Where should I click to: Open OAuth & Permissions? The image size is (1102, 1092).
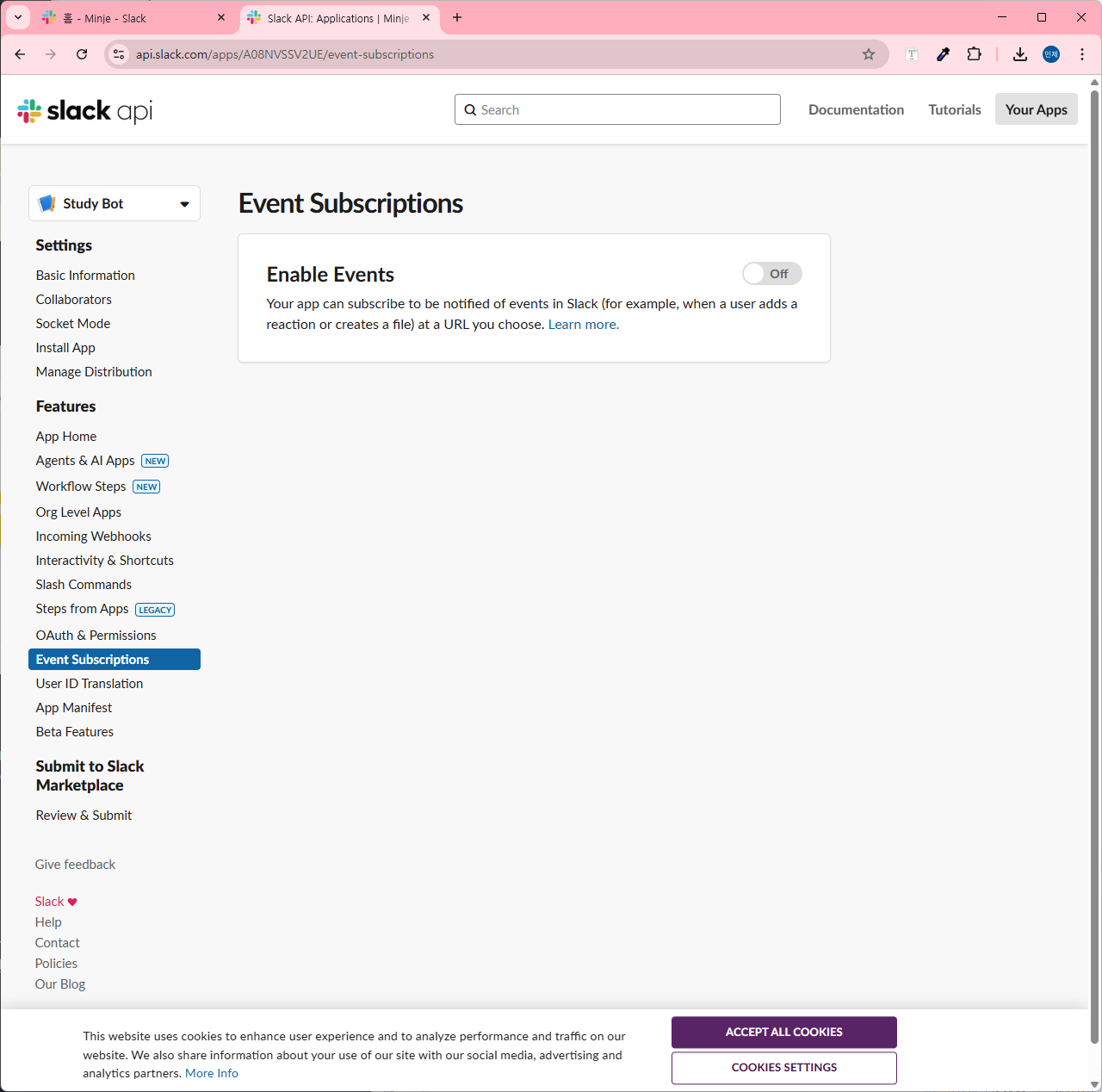point(96,636)
